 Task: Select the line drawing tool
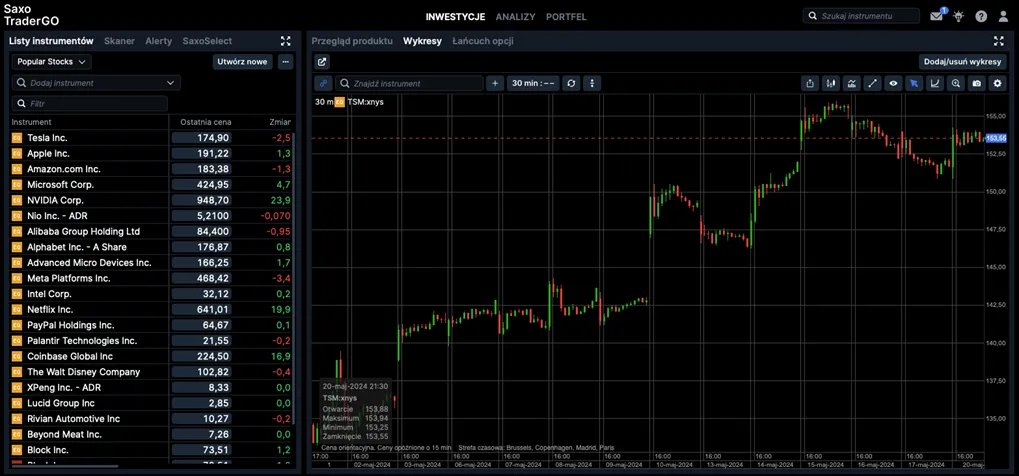pos(872,83)
